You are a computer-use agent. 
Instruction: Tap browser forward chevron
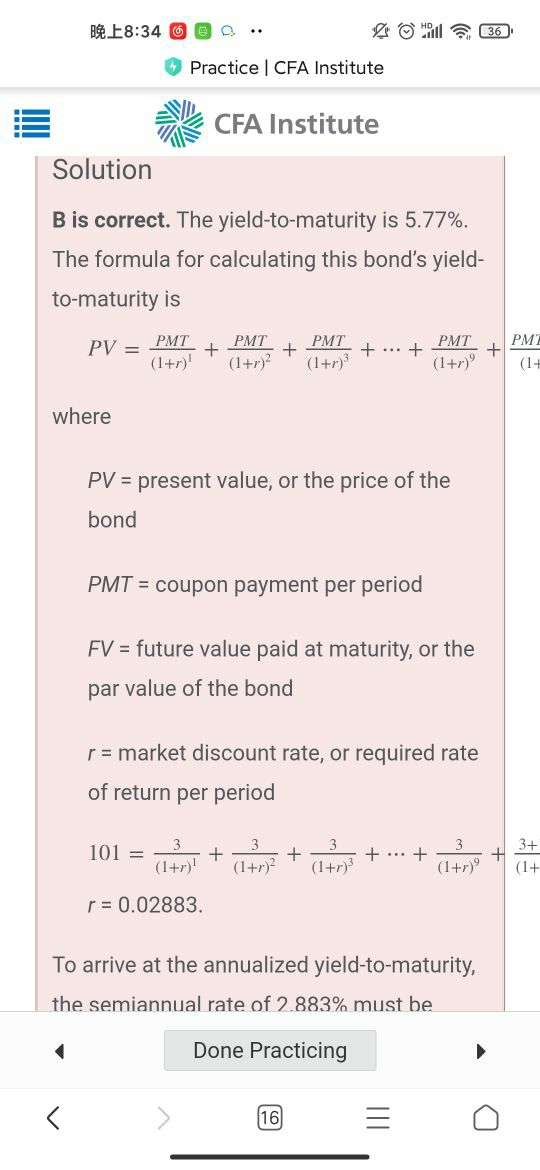coord(163,1117)
